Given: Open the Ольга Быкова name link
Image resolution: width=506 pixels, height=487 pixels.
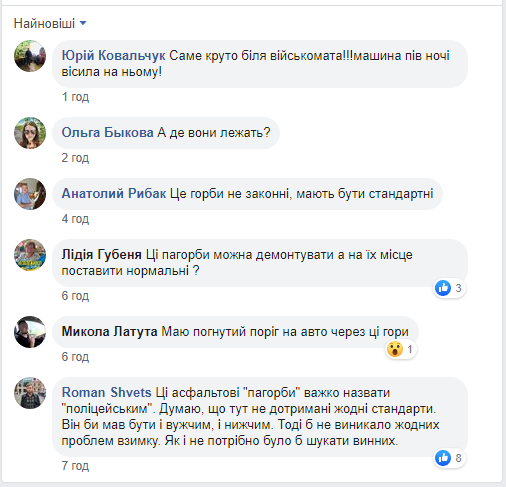Looking at the screenshot, I should click(x=107, y=132).
